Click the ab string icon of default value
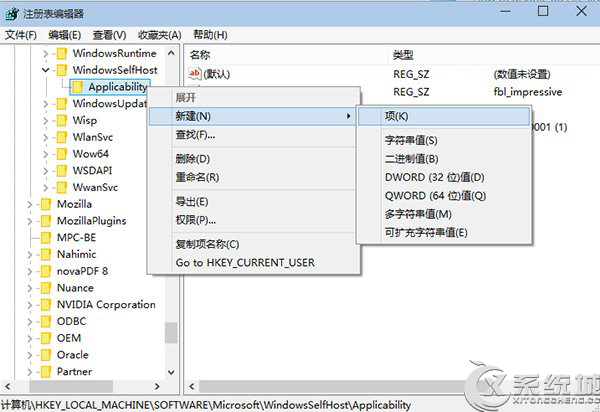Image resolution: width=600 pixels, height=412 pixels. coord(195,73)
